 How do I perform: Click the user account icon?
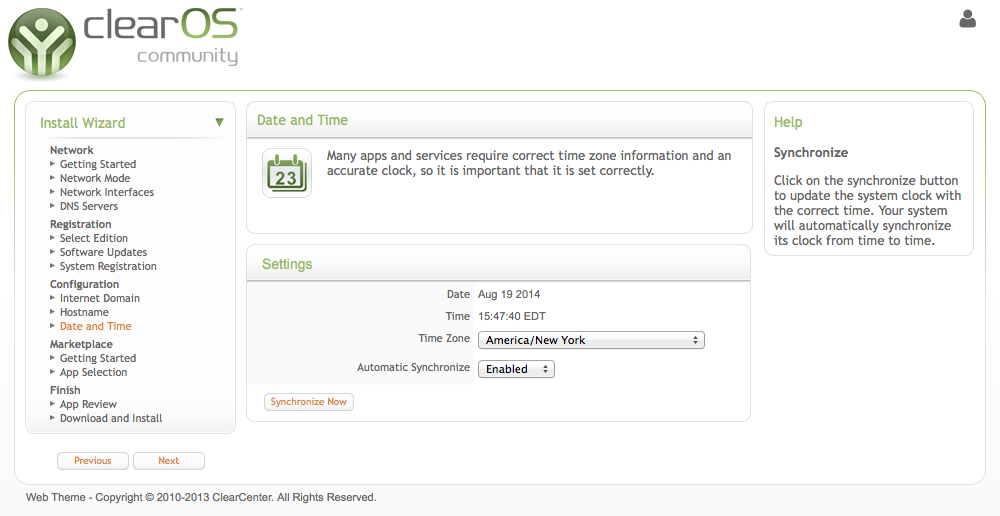967,19
